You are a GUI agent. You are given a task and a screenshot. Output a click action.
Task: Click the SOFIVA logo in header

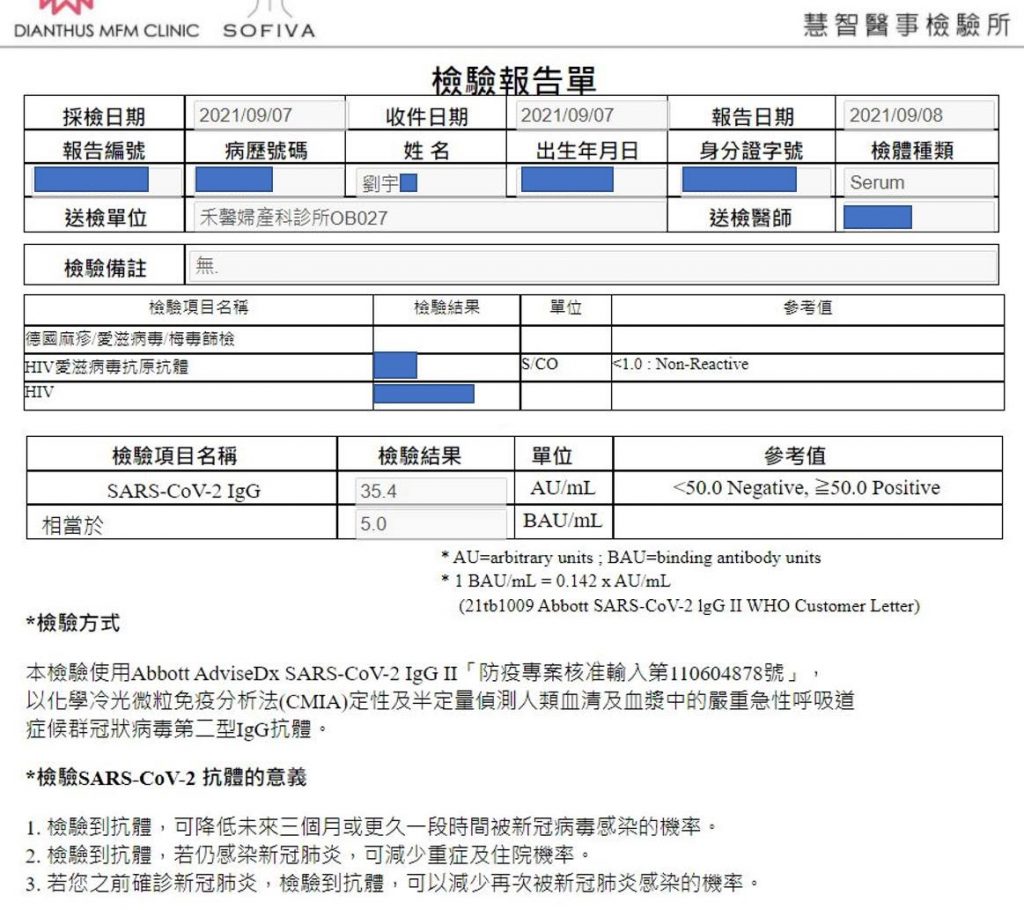[x=269, y=20]
